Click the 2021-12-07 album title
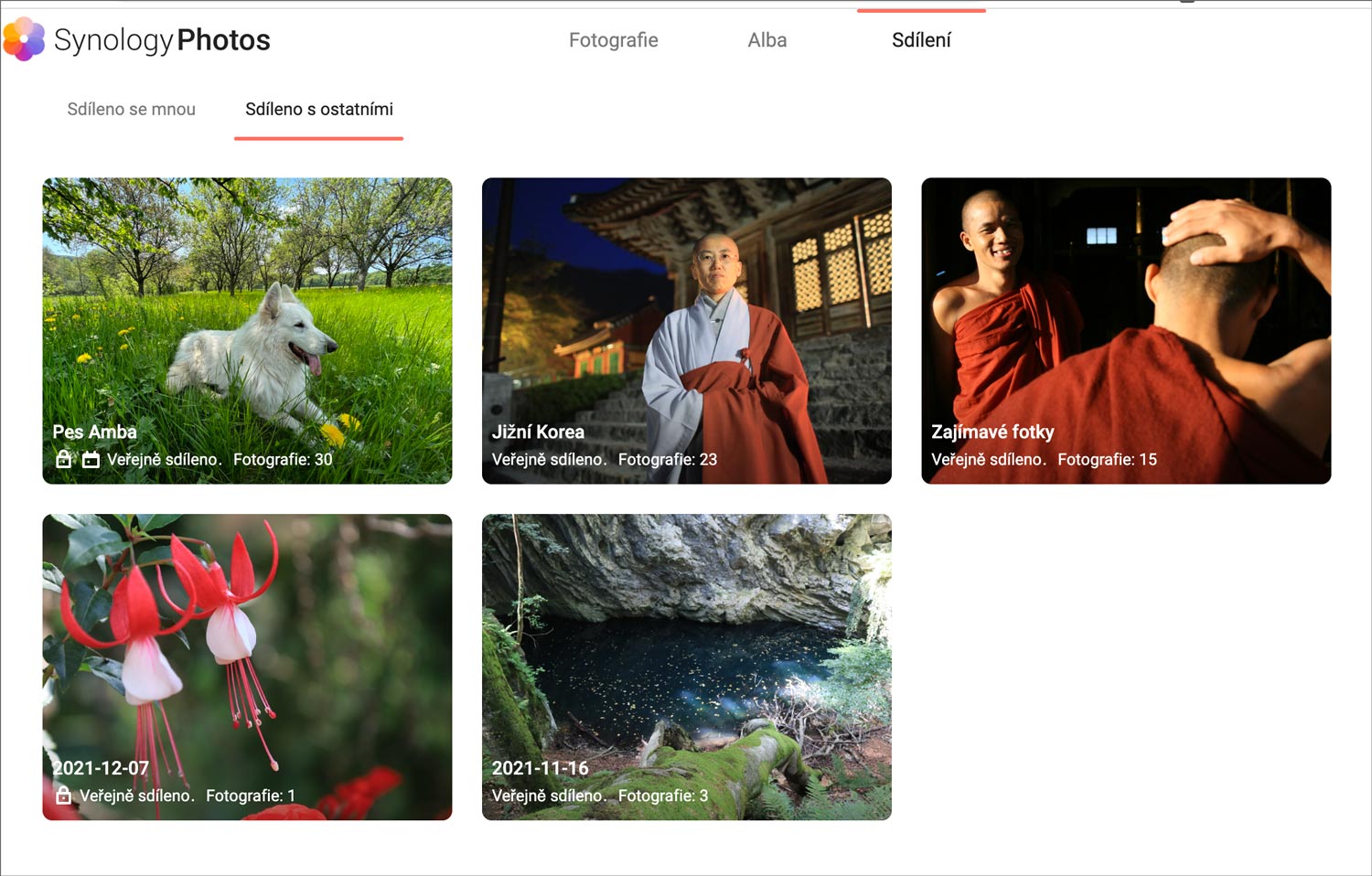Viewport: 1372px width, 876px height. point(101,768)
